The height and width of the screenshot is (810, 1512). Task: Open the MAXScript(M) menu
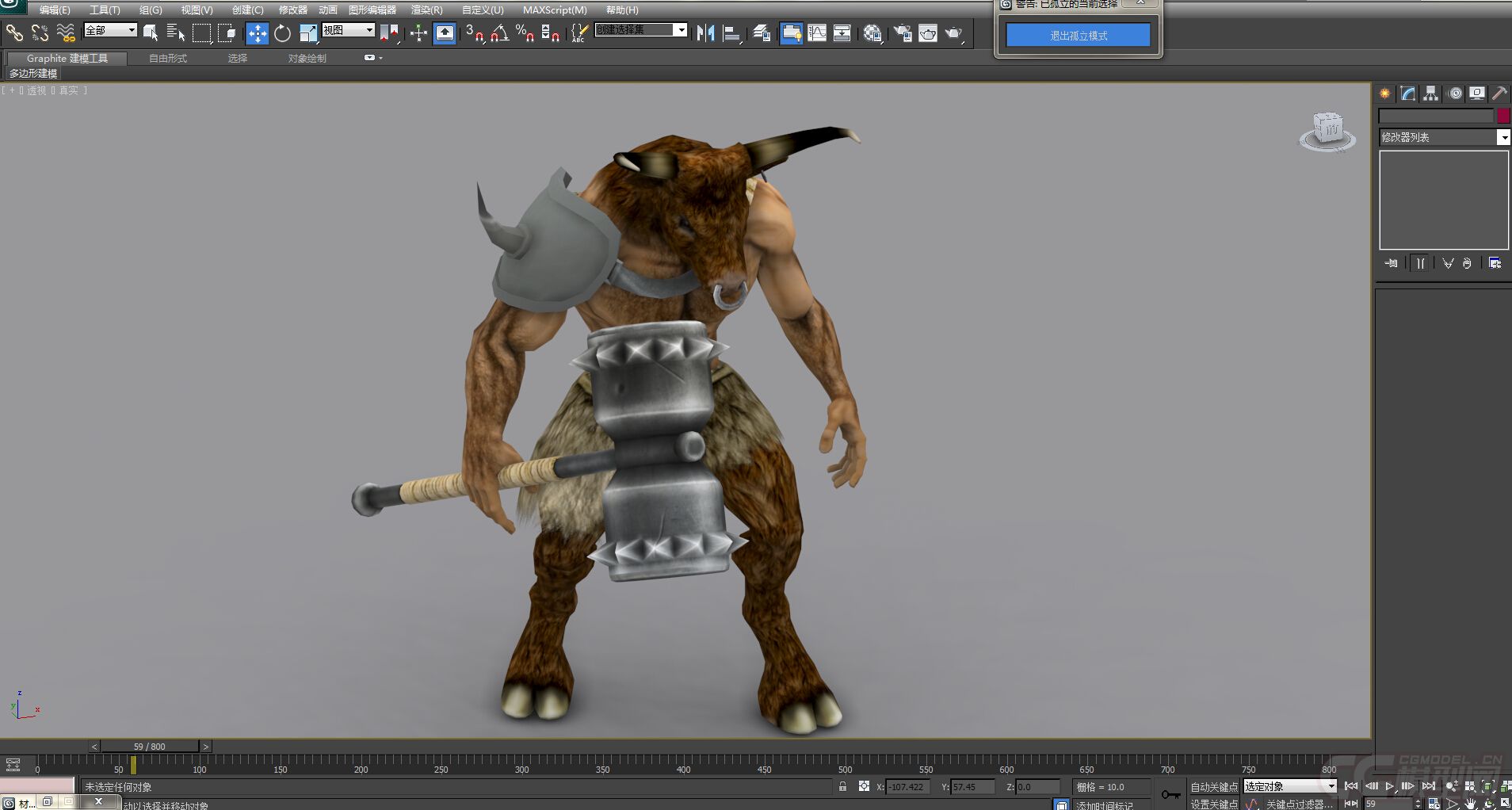[x=555, y=10]
